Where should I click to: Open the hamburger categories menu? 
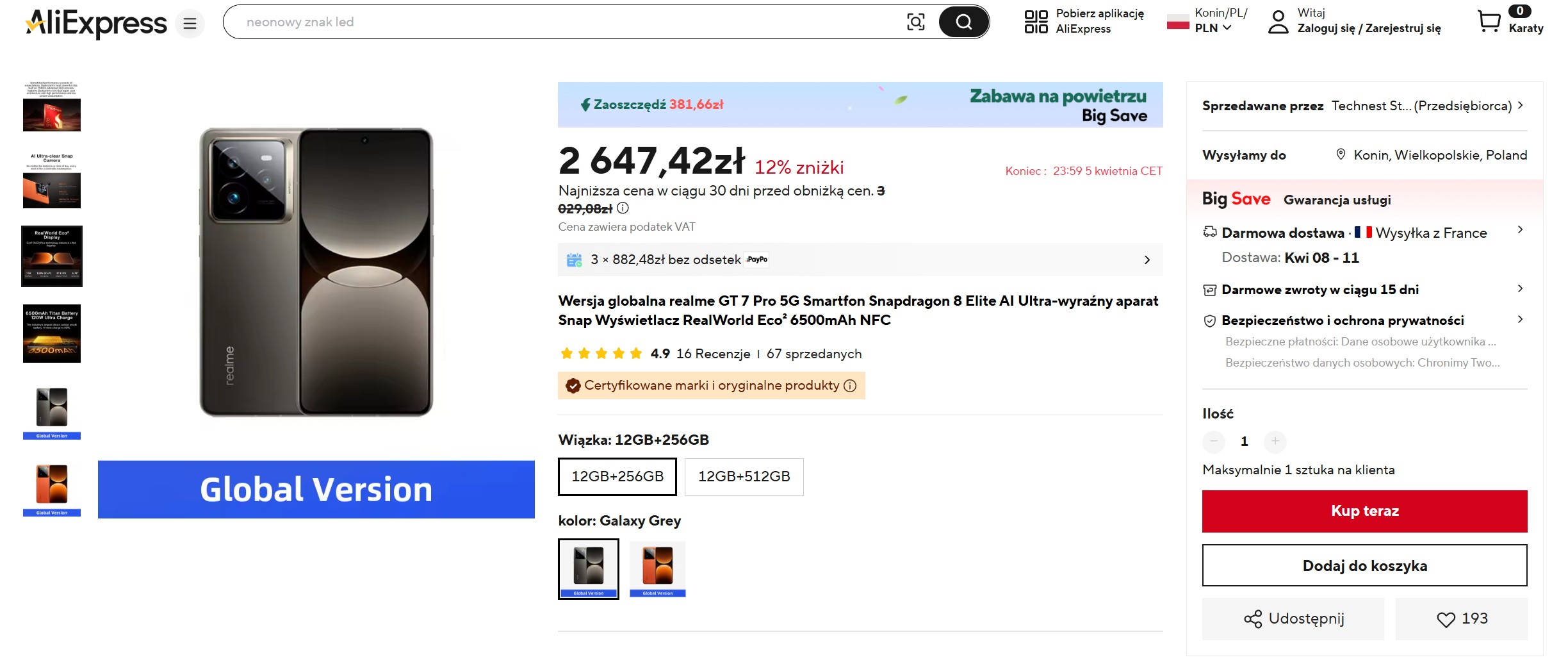(190, 24)
